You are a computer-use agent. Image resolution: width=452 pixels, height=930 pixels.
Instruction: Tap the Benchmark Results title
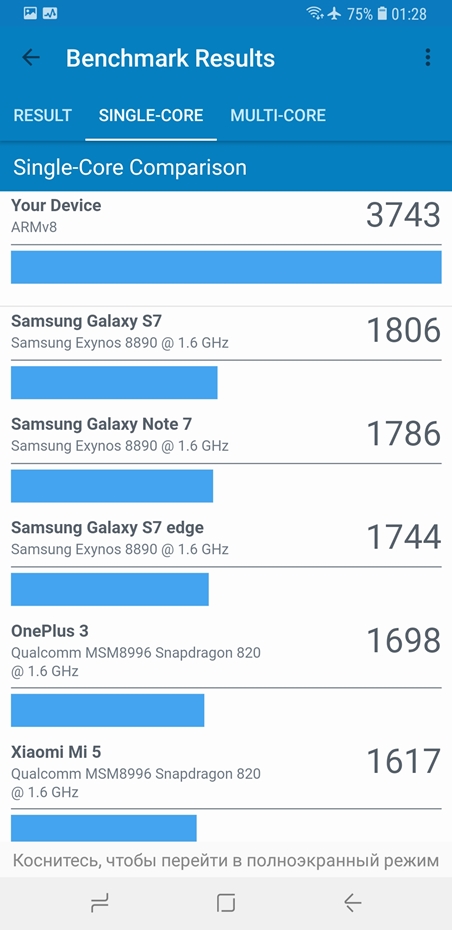click(x=170, y=58)
